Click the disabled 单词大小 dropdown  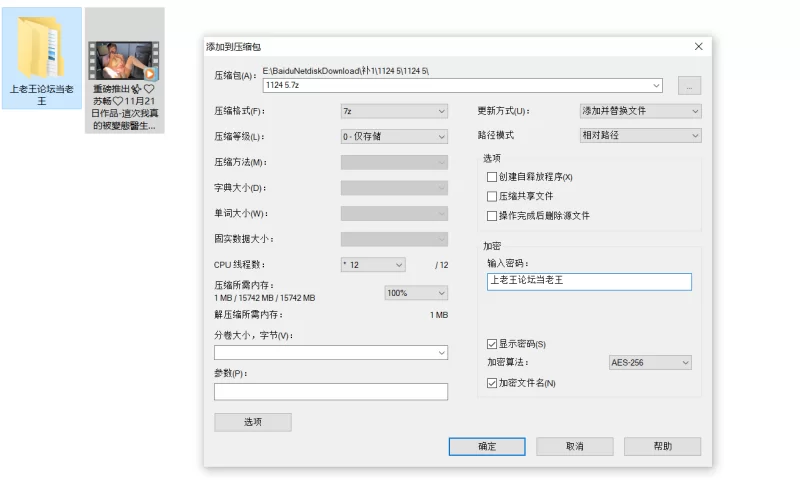click(x=394, y=213)
